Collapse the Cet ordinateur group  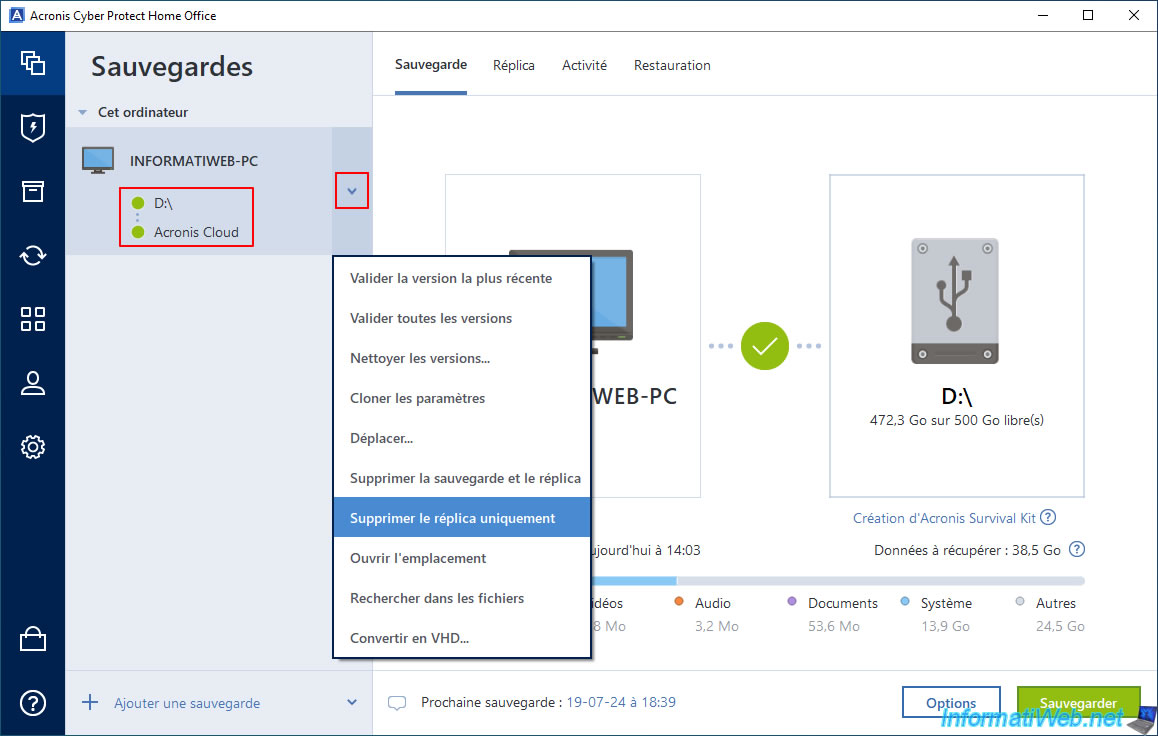(x=83, y=112)
